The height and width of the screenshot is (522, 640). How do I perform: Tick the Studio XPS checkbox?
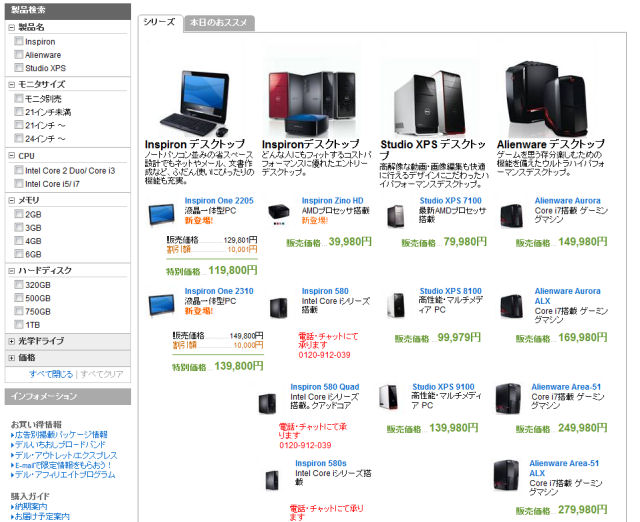point(18,67)
